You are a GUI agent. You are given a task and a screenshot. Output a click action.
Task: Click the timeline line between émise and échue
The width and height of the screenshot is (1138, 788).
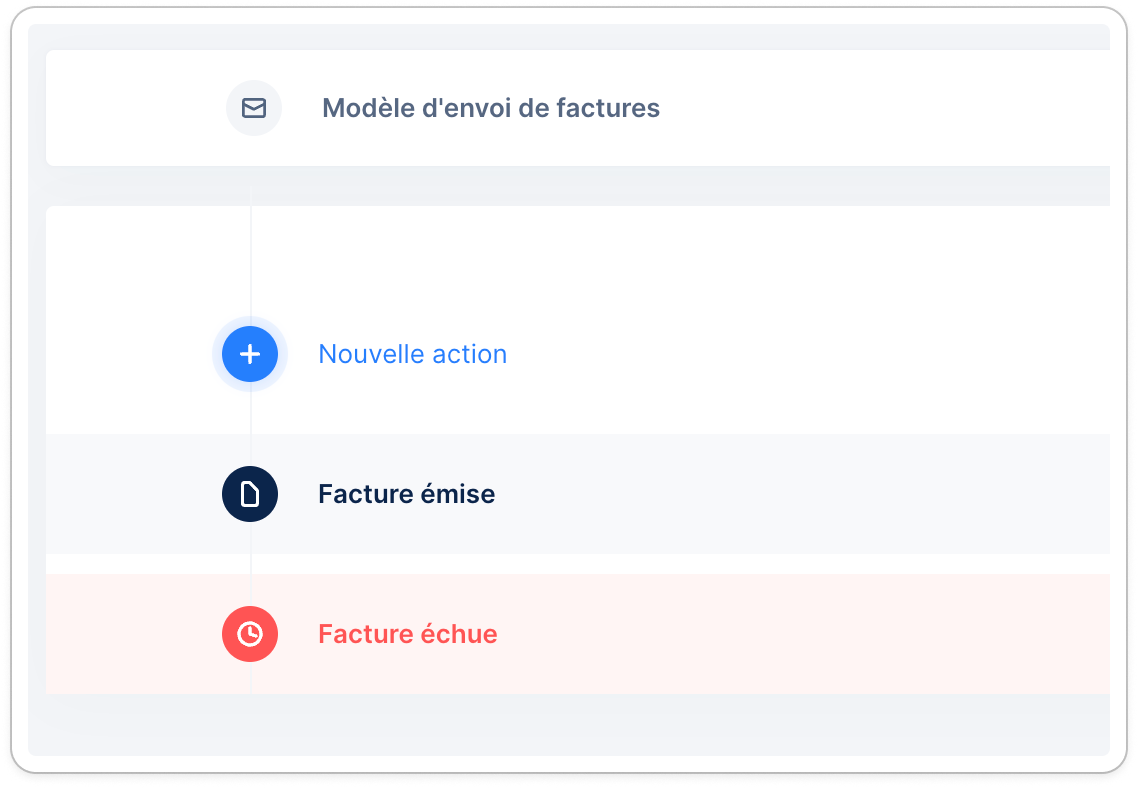251,564
